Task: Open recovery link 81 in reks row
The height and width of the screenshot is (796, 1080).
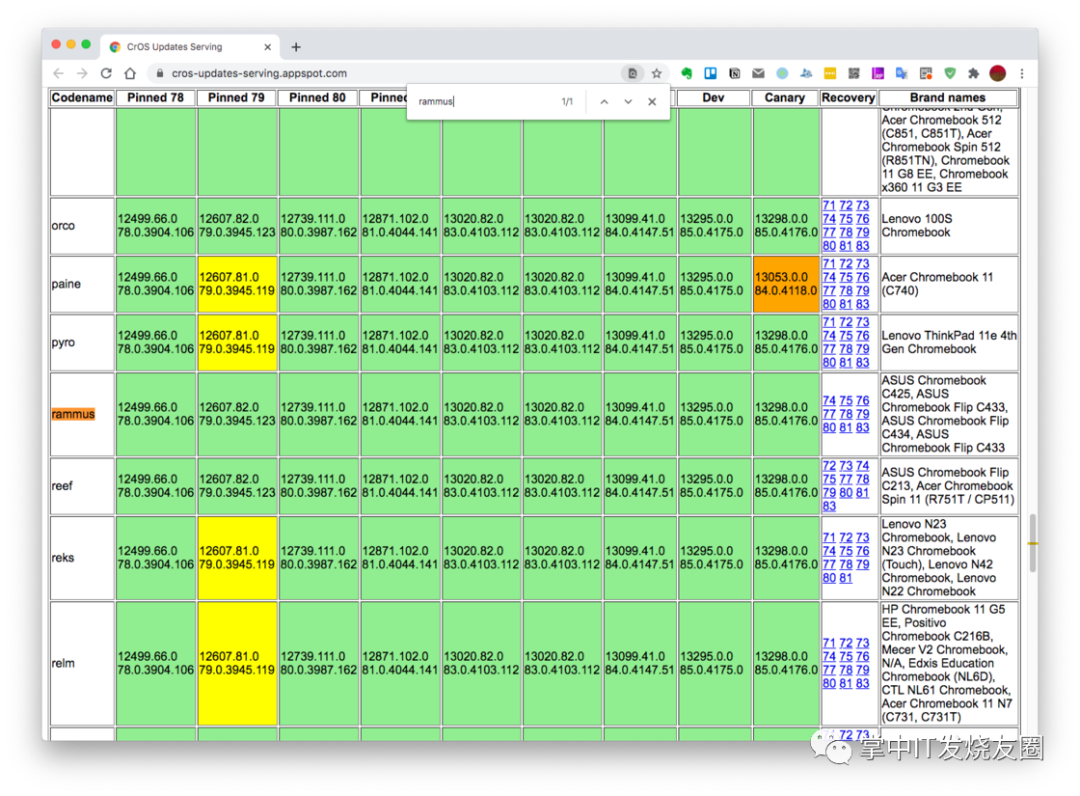Action: click(x=846, y=578)
